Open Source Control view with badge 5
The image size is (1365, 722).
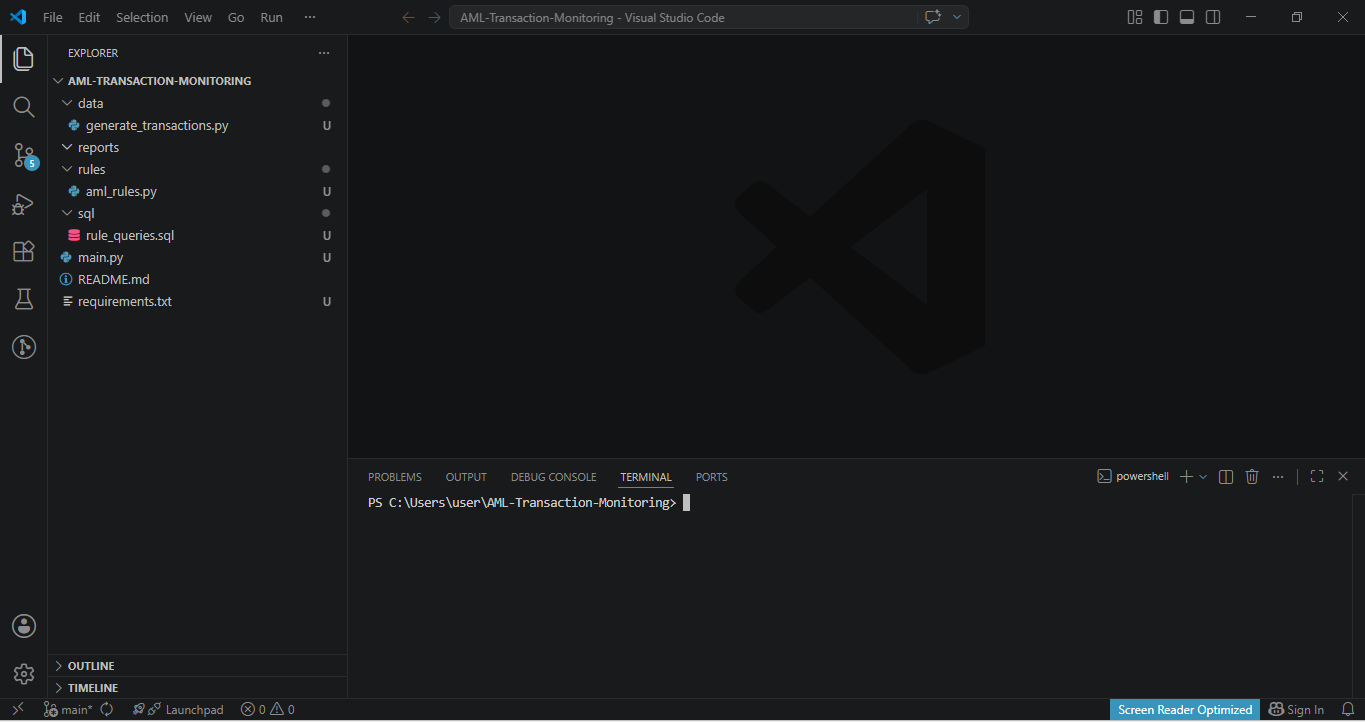(23, 155)
